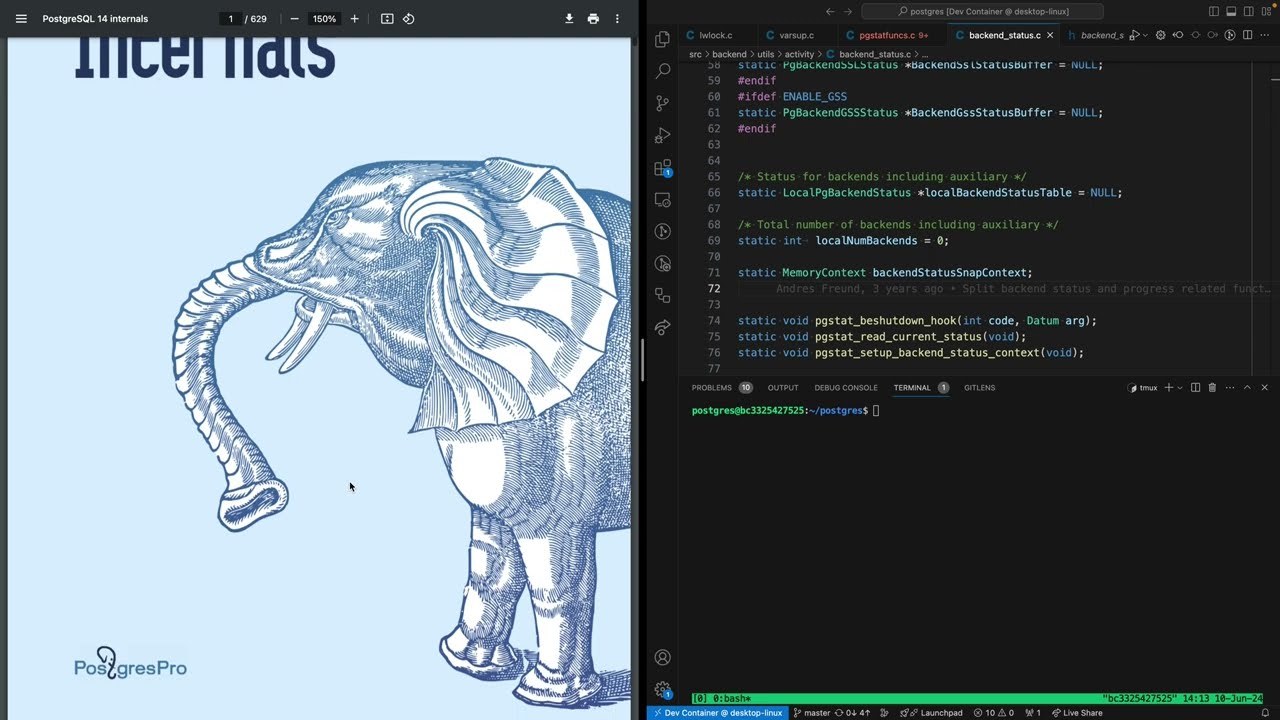Click Live Share in the status bar
This screenshot has width=1280, height=720.
[1076, 713]
